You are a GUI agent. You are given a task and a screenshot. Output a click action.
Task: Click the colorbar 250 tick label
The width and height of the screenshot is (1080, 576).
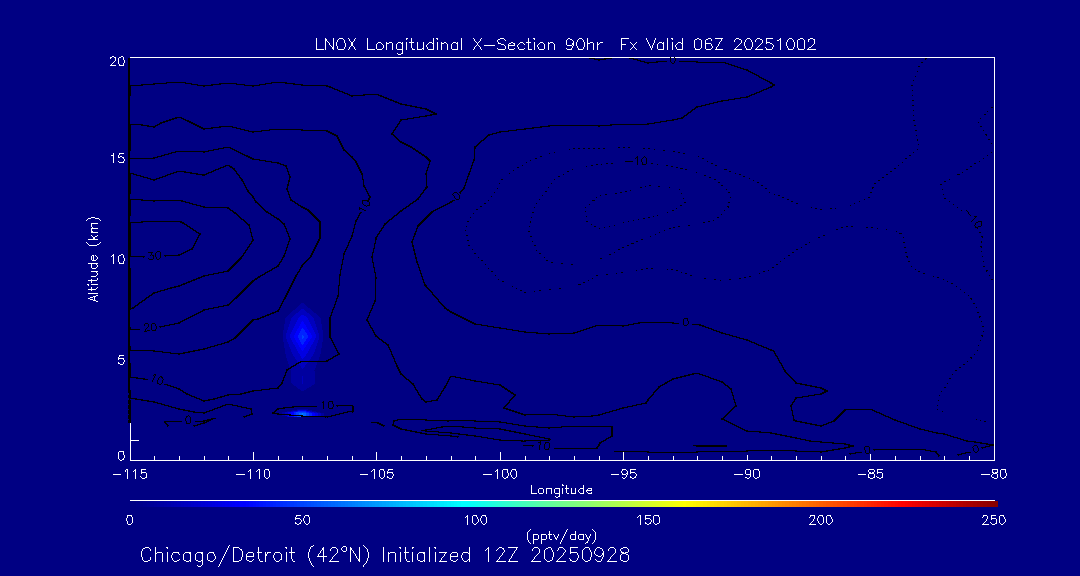click(x=994, y=520)
